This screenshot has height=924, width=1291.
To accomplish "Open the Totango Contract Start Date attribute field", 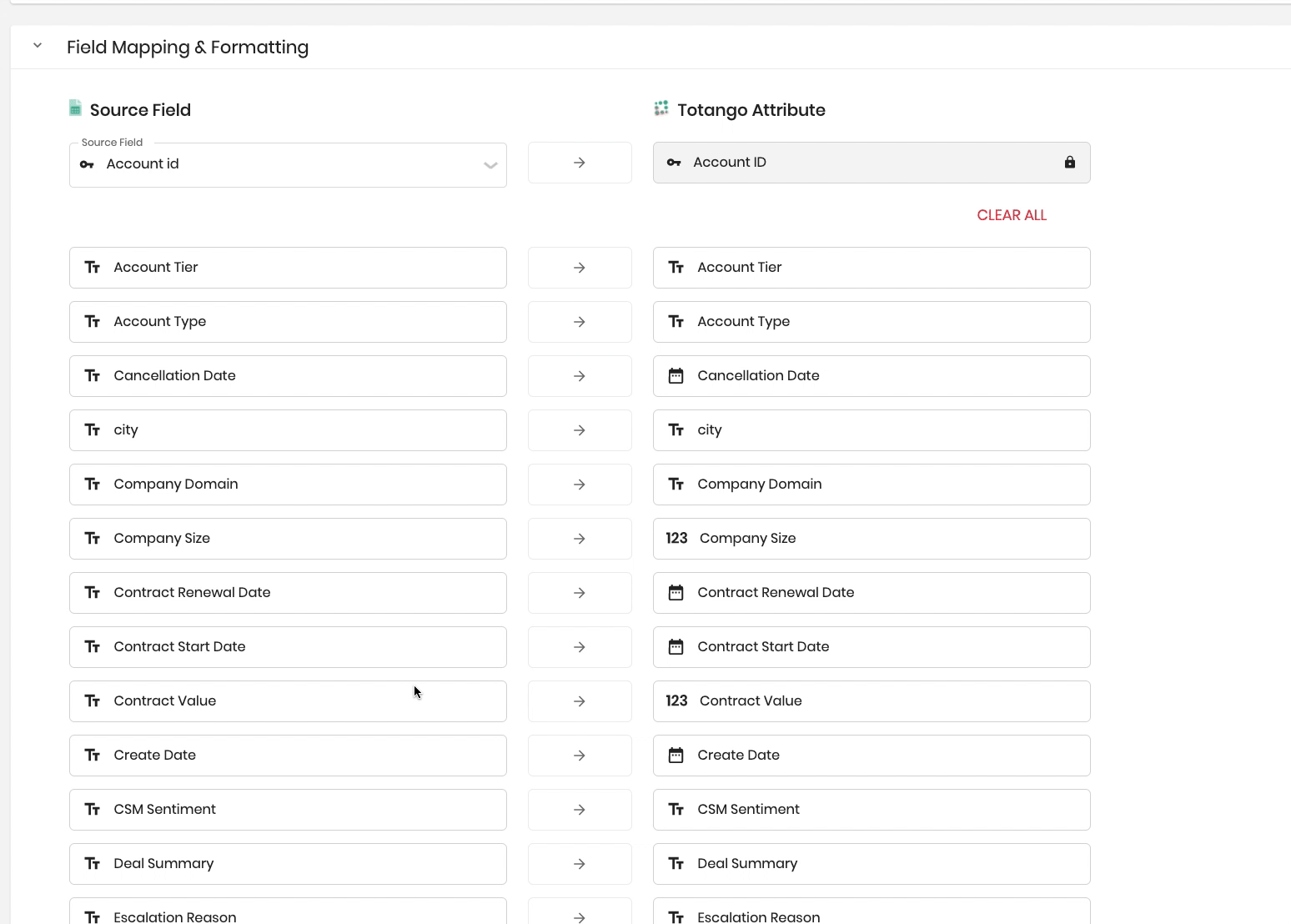I will click(x=872, y=647).
